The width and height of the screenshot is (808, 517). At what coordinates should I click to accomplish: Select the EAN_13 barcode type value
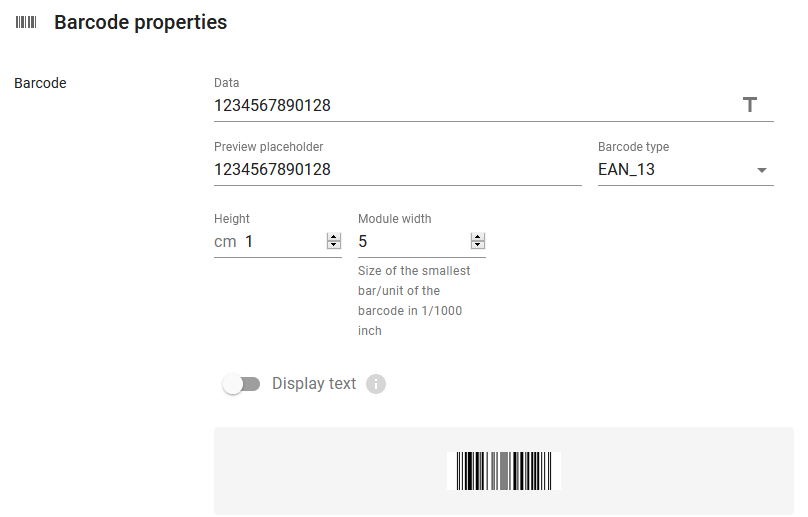click(x=626, y=170)
